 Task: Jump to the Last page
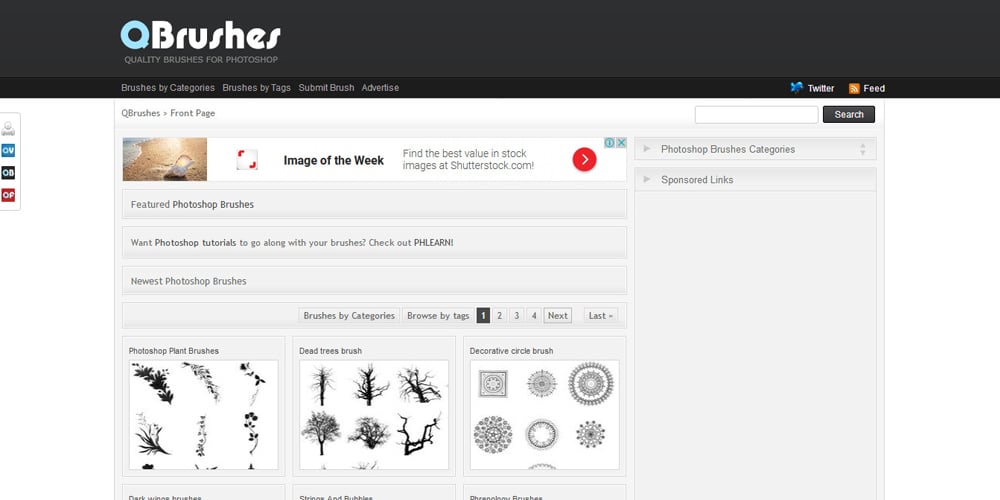click(x=601, y=315)
